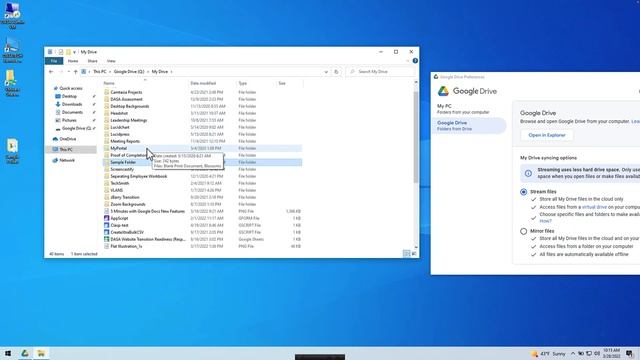This screenshot has width=640, height=360.
Task: Click chevron after My Drive in breadcrumb
Action: [171, 72]
